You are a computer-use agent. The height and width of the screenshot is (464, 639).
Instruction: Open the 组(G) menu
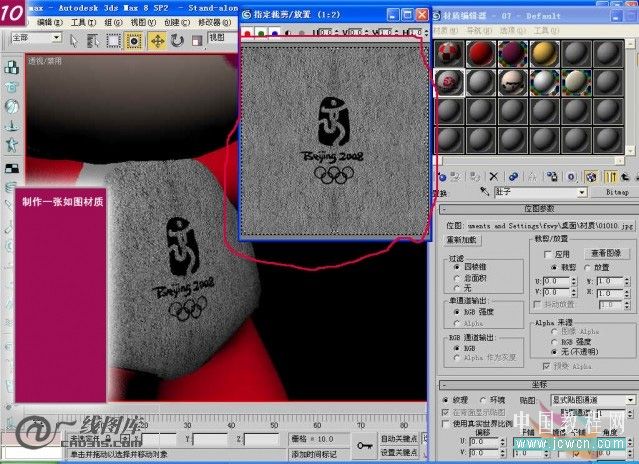[x=113, y=22]
